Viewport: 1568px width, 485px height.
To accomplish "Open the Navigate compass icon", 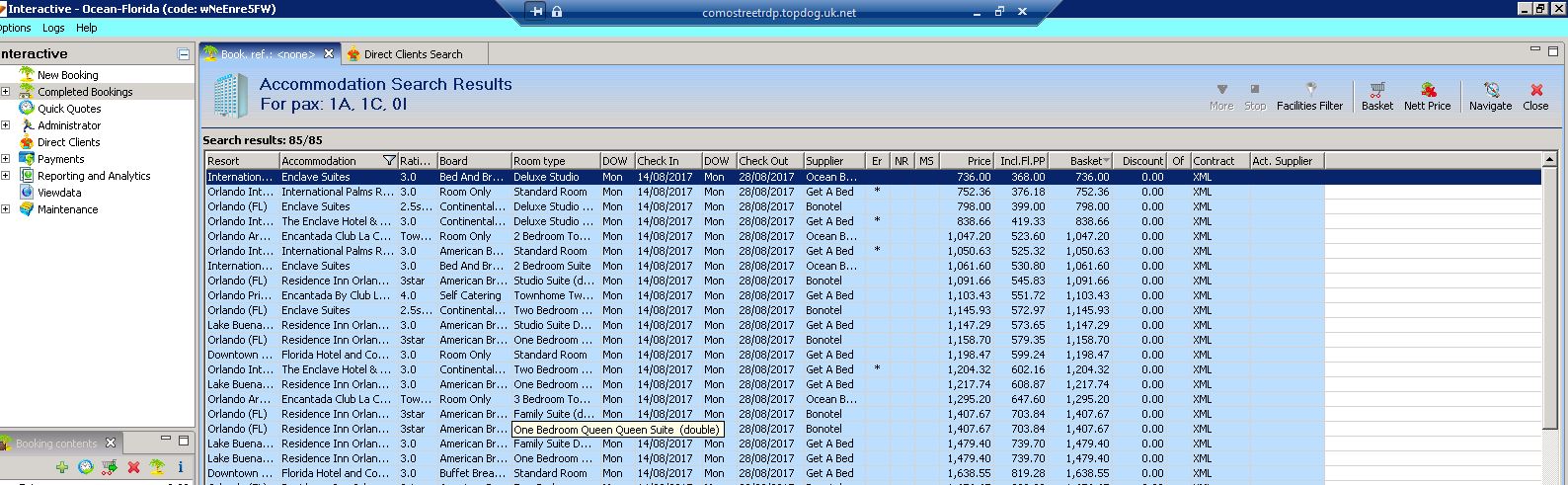I will pos(1491,90).
